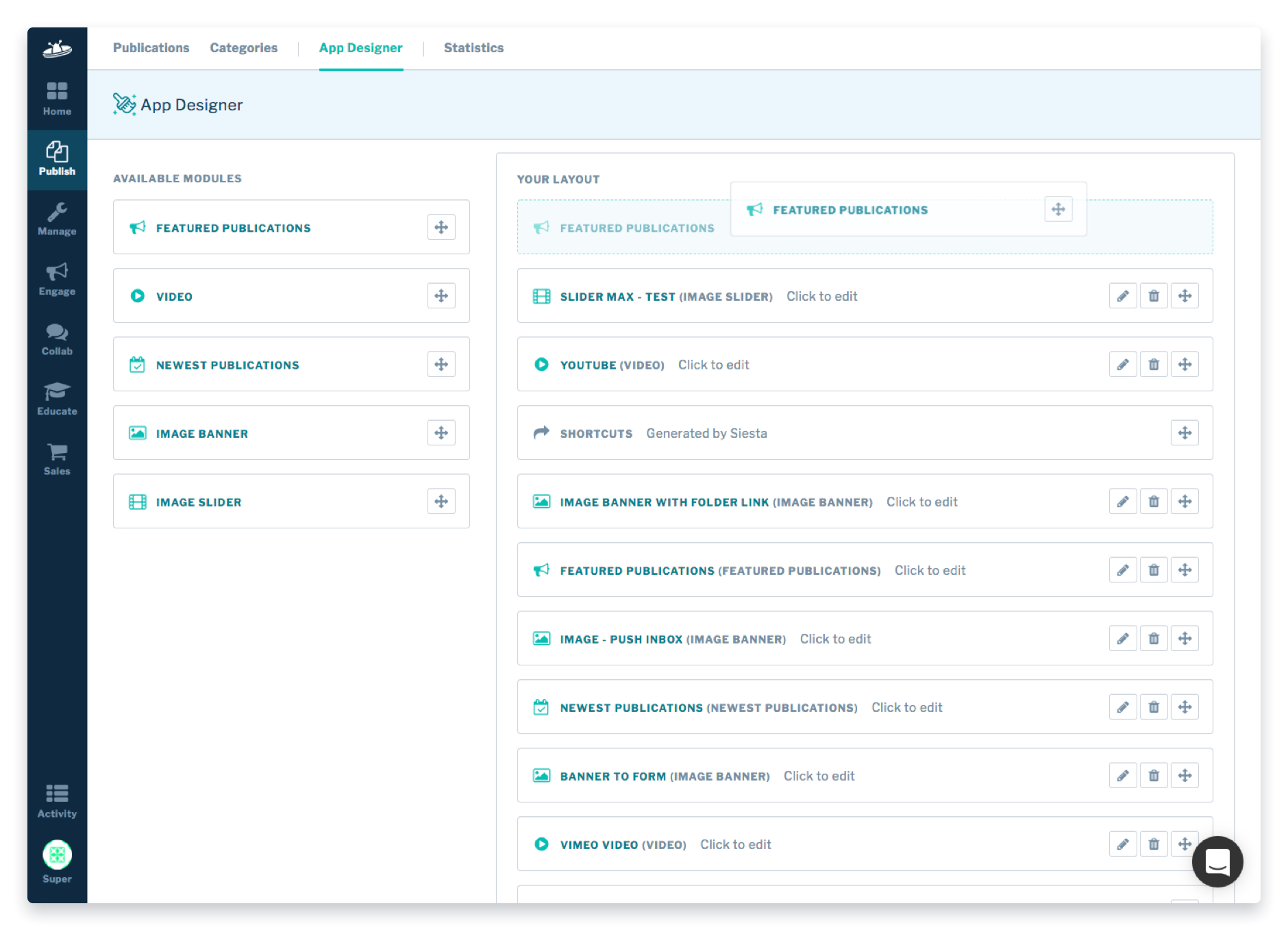Click move handle of Slider Max - Test row
This screenshot has width=1288, height=932.
1185,295
